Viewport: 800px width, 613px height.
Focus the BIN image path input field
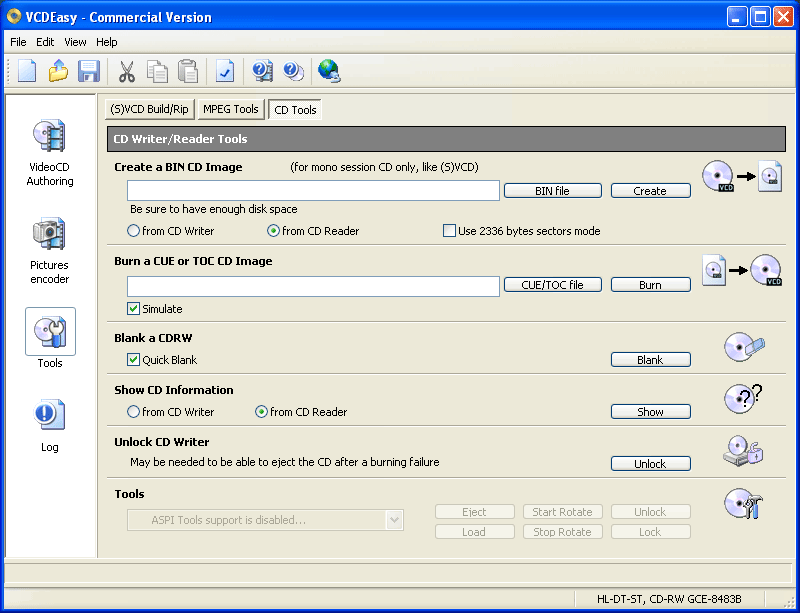point(313,190)
